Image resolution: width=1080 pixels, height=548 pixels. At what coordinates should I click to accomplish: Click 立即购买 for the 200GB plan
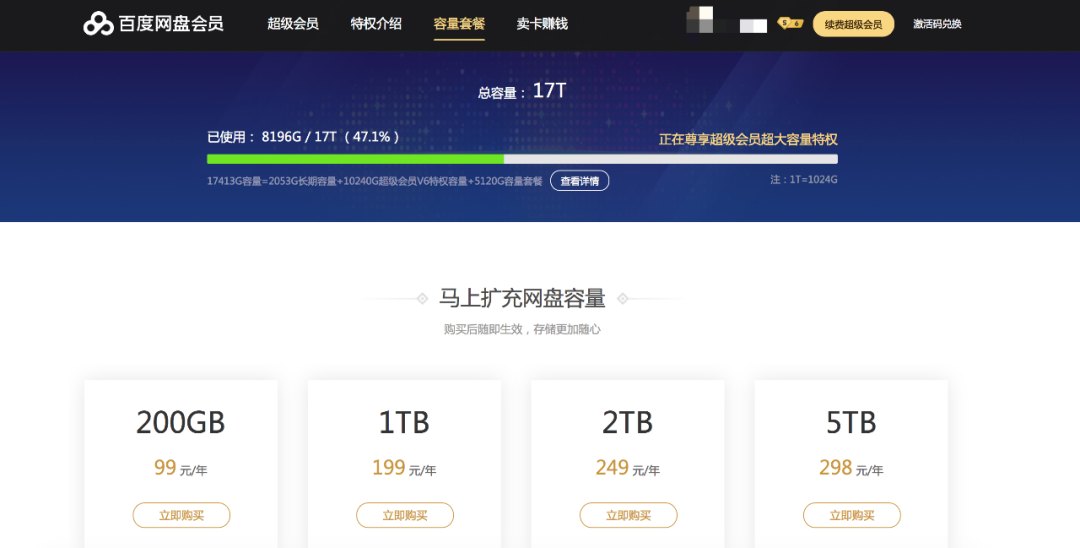click(181, 515)
